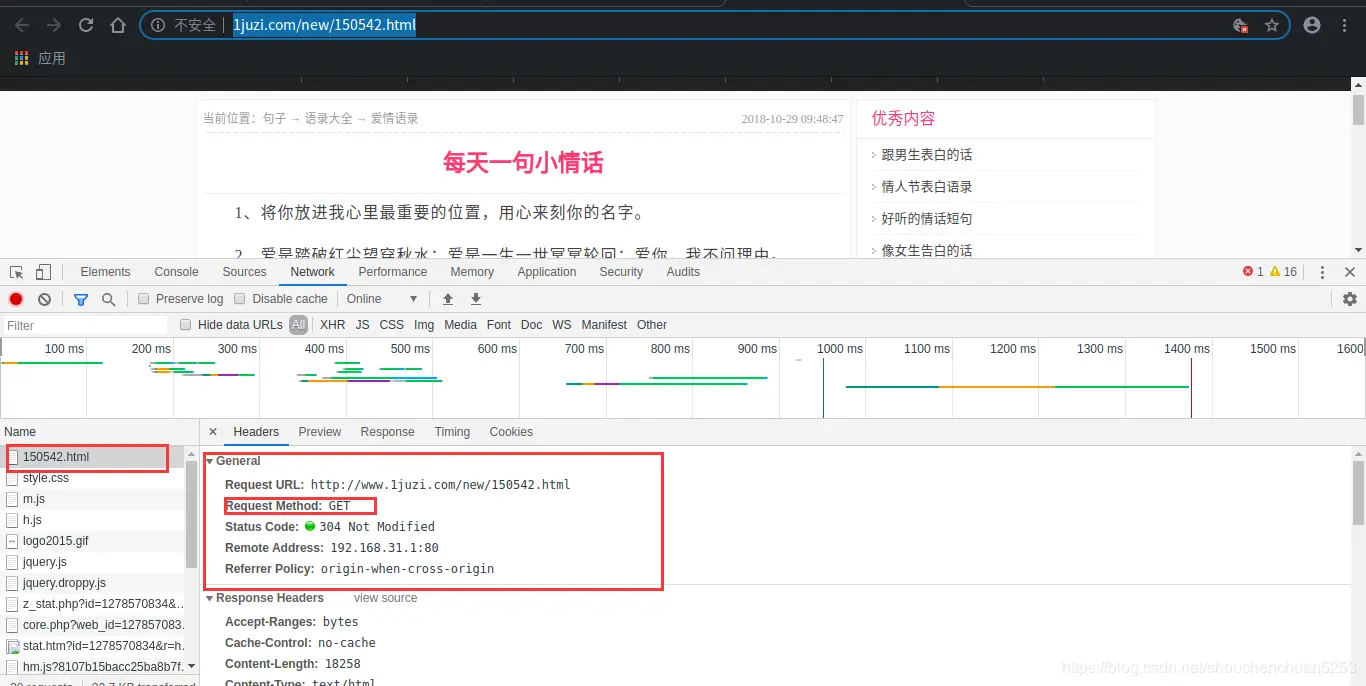
Task: Import HAR file using upload arrow icon
Action: (x=447, y=298)
